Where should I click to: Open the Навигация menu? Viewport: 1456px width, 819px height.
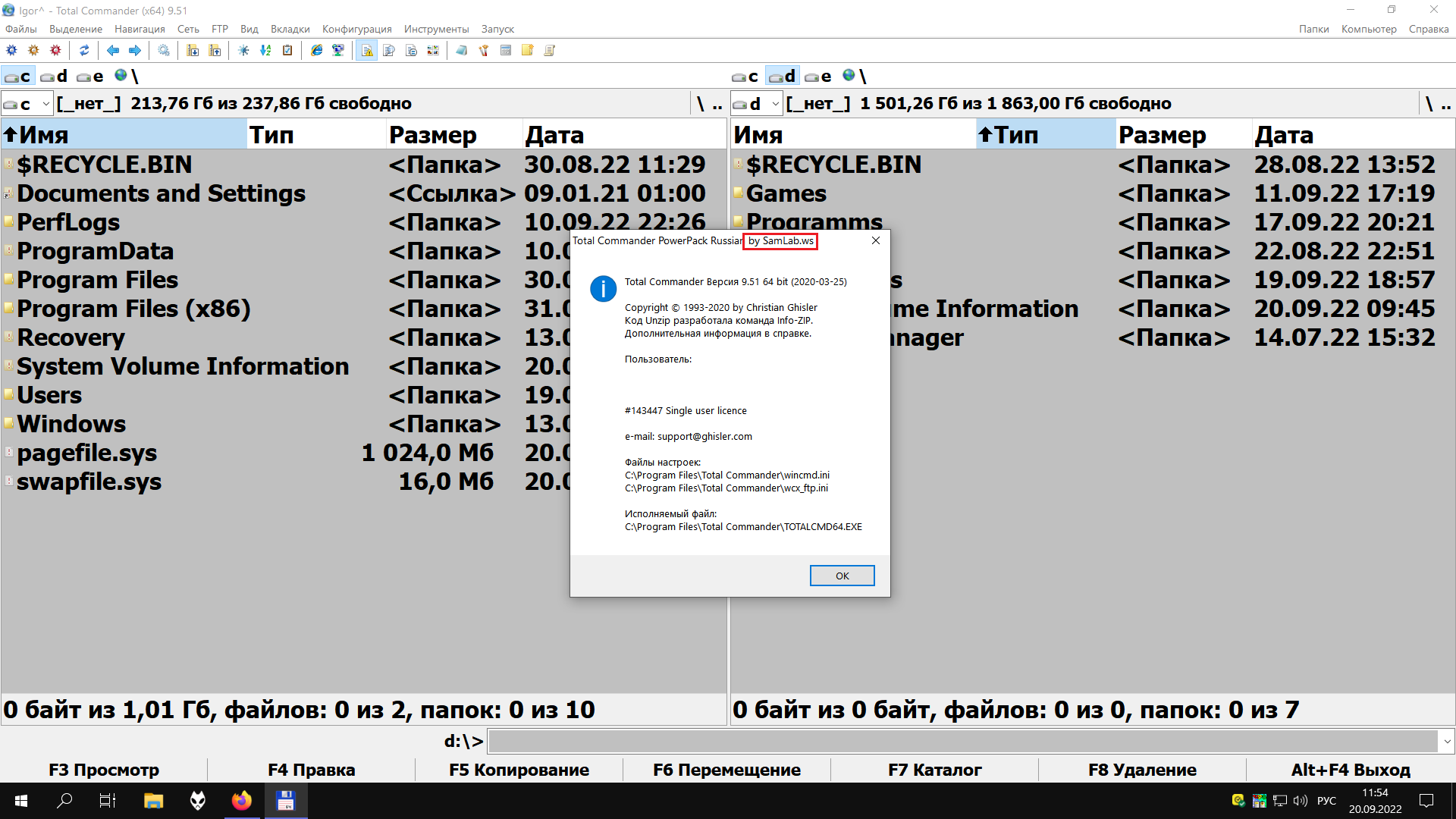tap(140, 29)
